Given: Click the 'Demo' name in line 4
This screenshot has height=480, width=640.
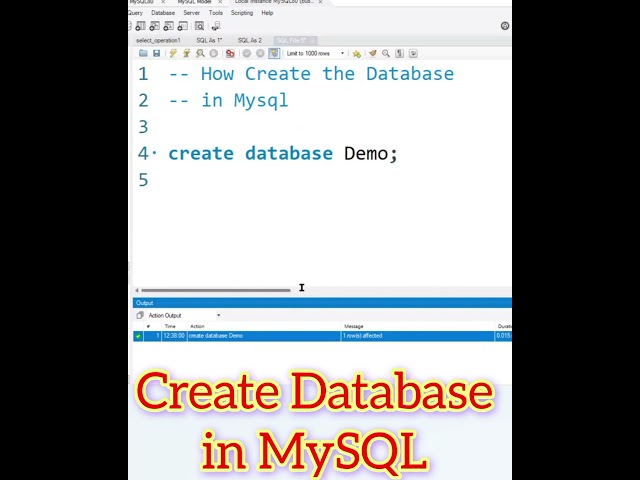Looking at the screenshot, I should [366, 154].
